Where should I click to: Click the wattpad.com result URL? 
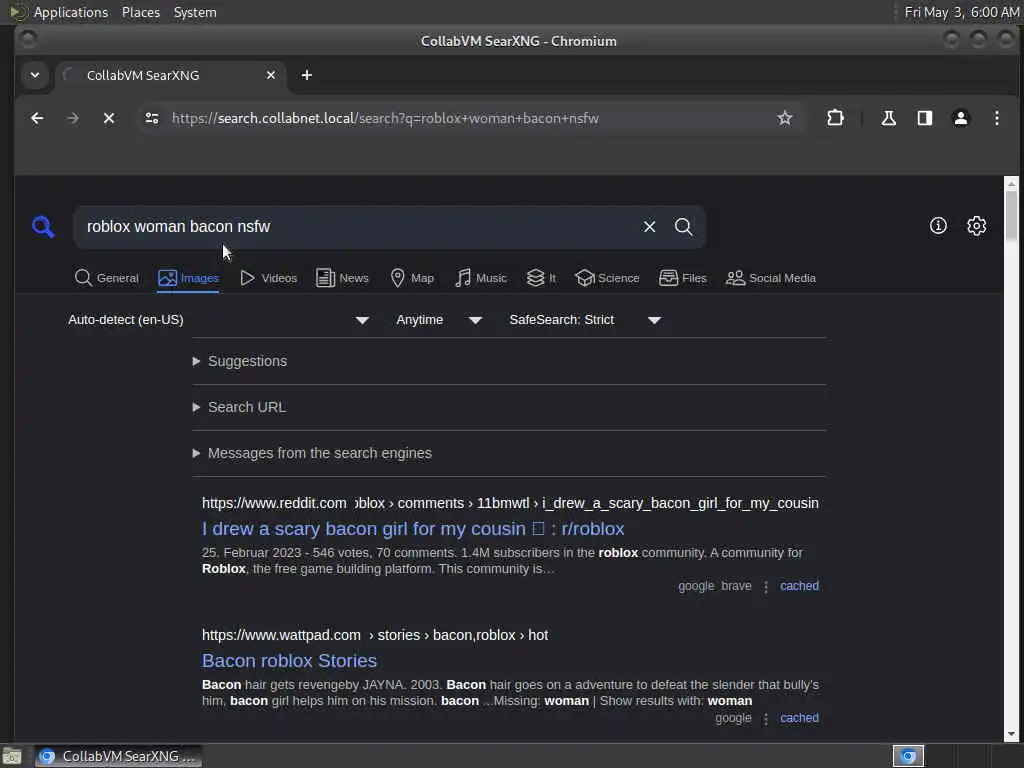point(375,635)
